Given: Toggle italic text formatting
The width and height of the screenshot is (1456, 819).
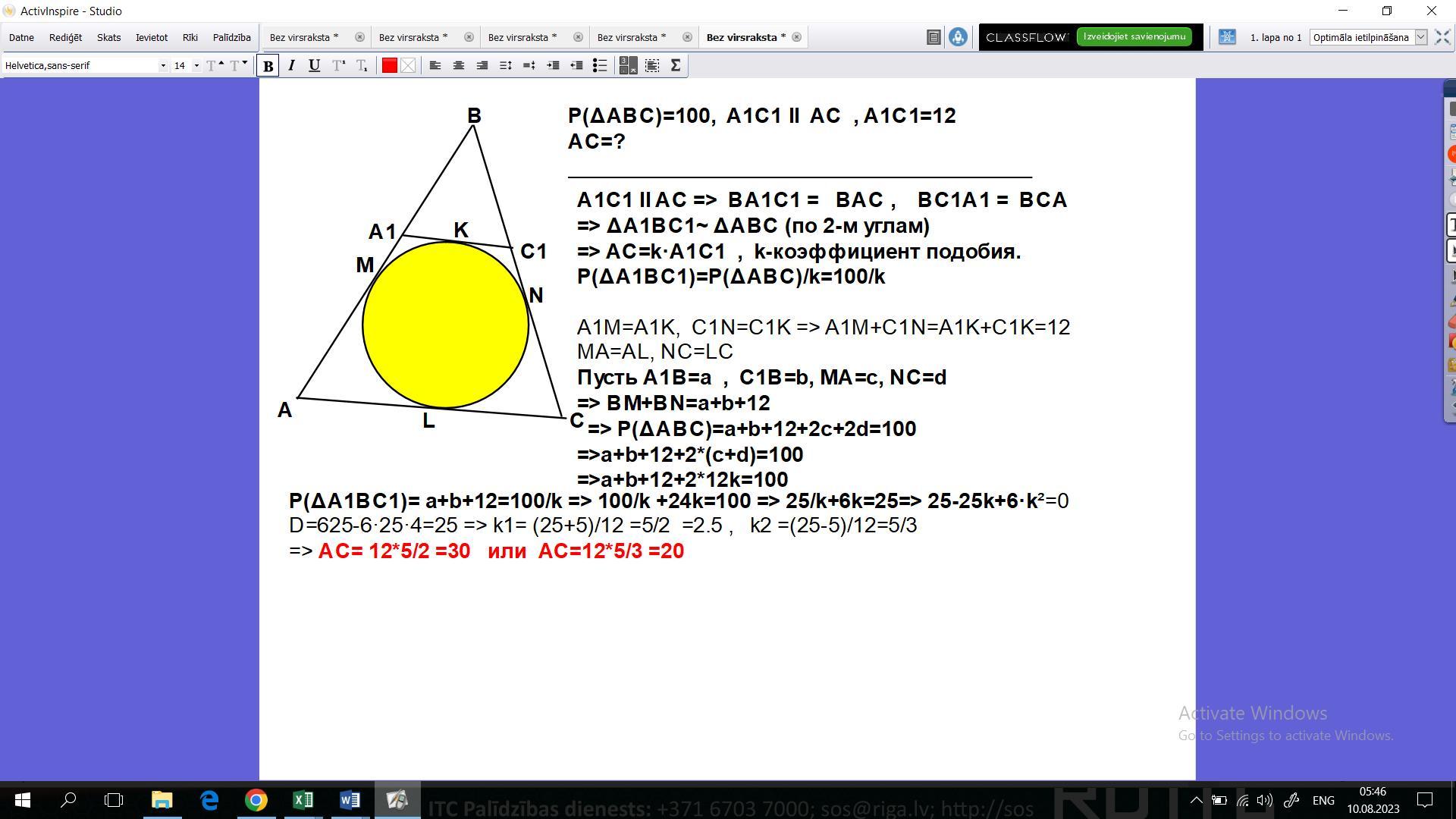Looking at the screenshot, I should click(x=291, y=66).
